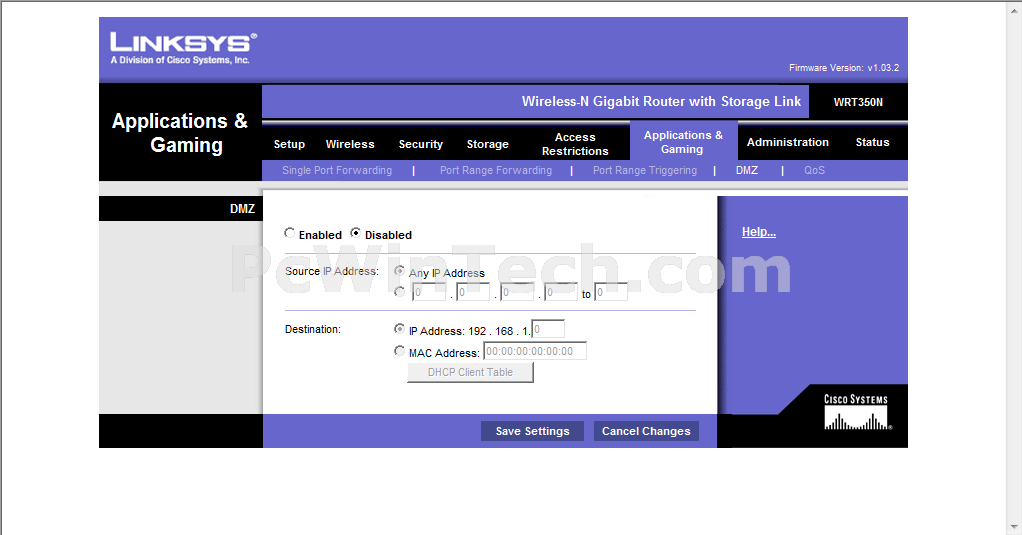
Task: Click the destination IP last octet field
Action: tap(548, 329)
